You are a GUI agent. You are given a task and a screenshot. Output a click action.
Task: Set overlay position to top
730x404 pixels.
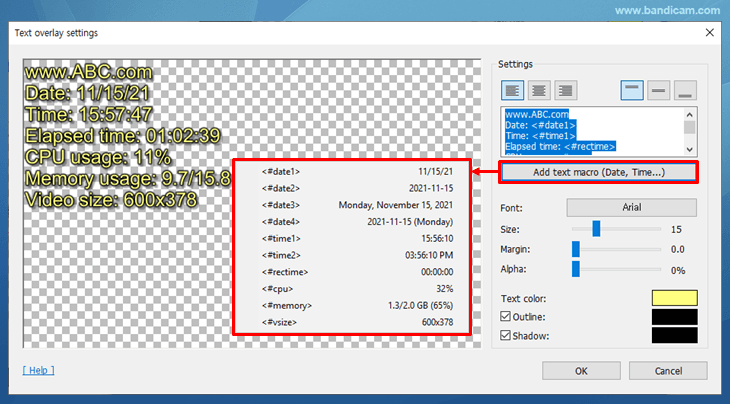pos(632,90)
